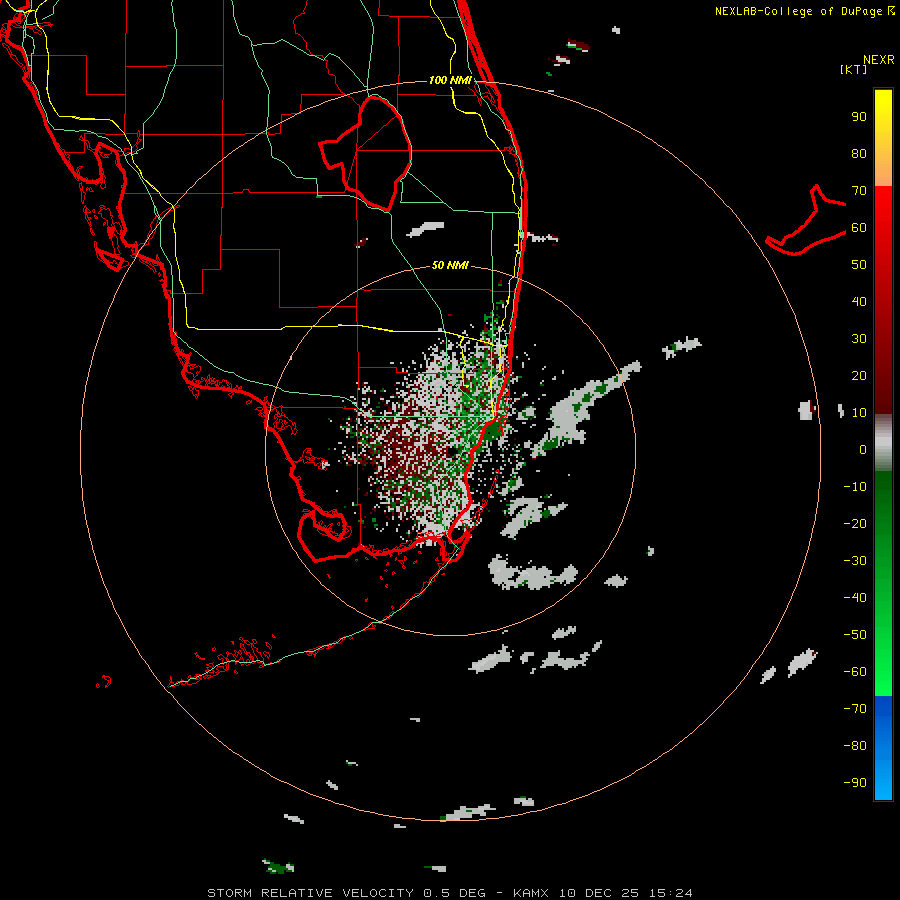900x900 pixels.
Task: Select the -30 value on the velocity scale
Action: pyautogui.click(x=855, y=561)
